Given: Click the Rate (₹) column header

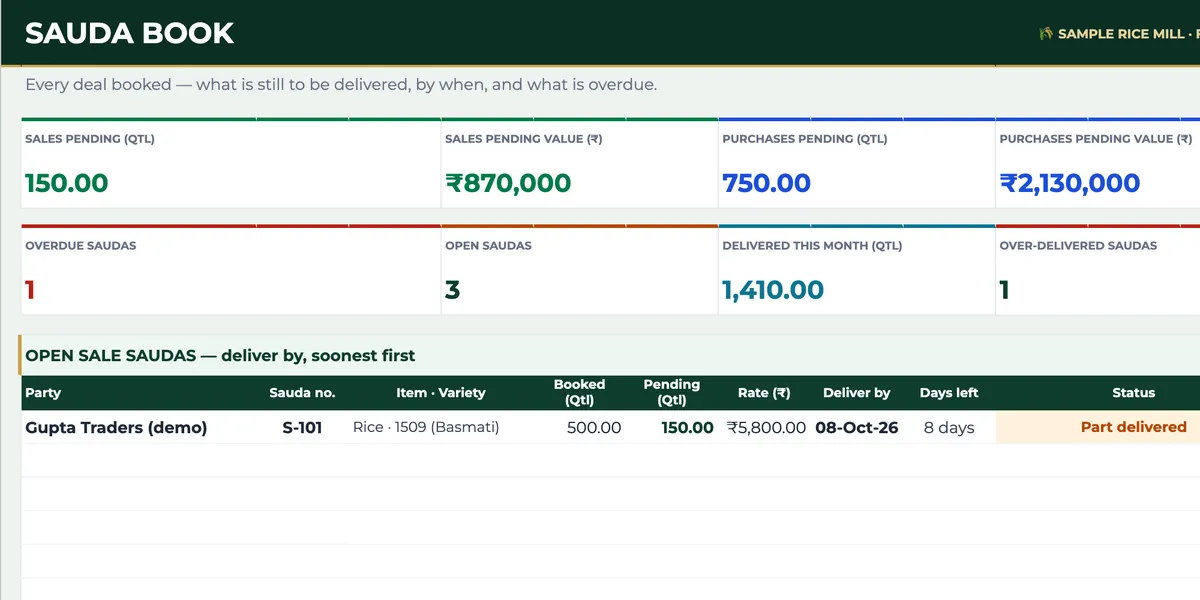Looking at the screenshot, I should click(764, 393).
